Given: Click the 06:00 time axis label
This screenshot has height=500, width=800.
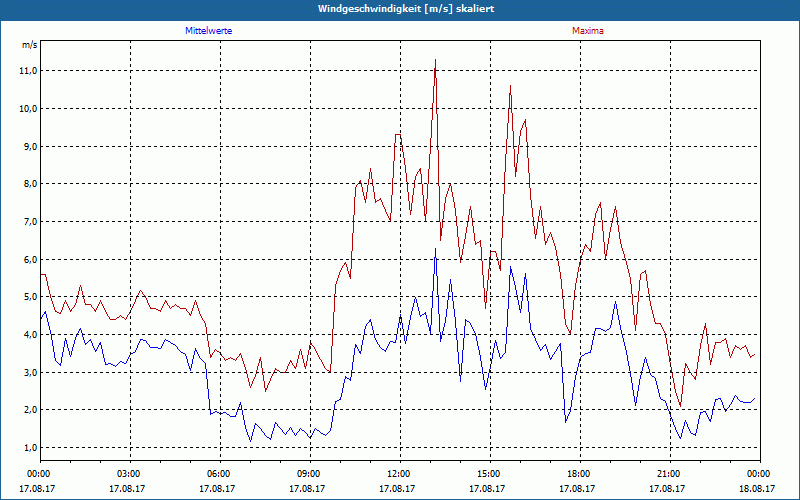Looking at the screenshot, I should 220,474.
